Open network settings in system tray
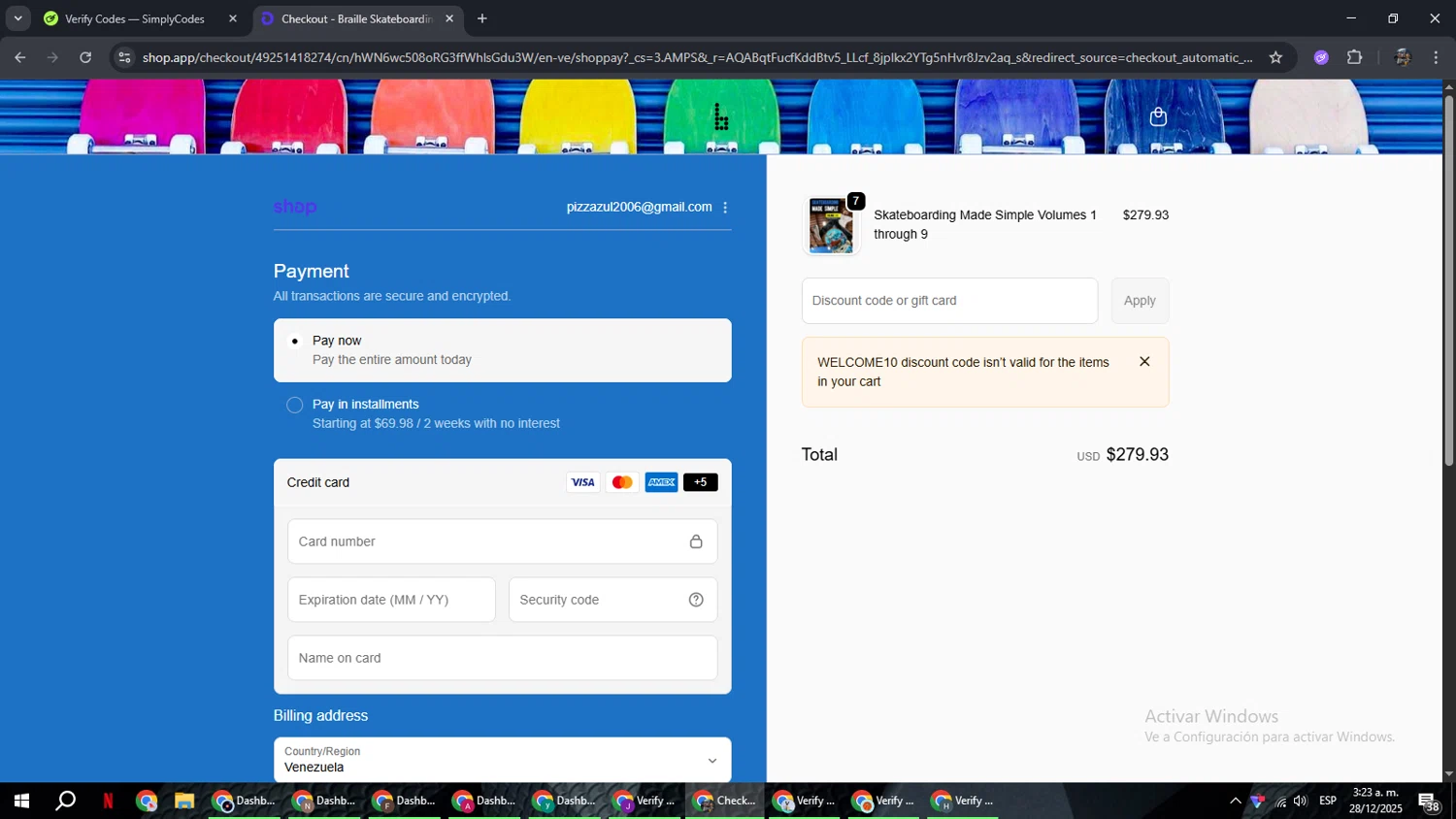This screenshot has width=1456, height=819. click(1280, 801)
